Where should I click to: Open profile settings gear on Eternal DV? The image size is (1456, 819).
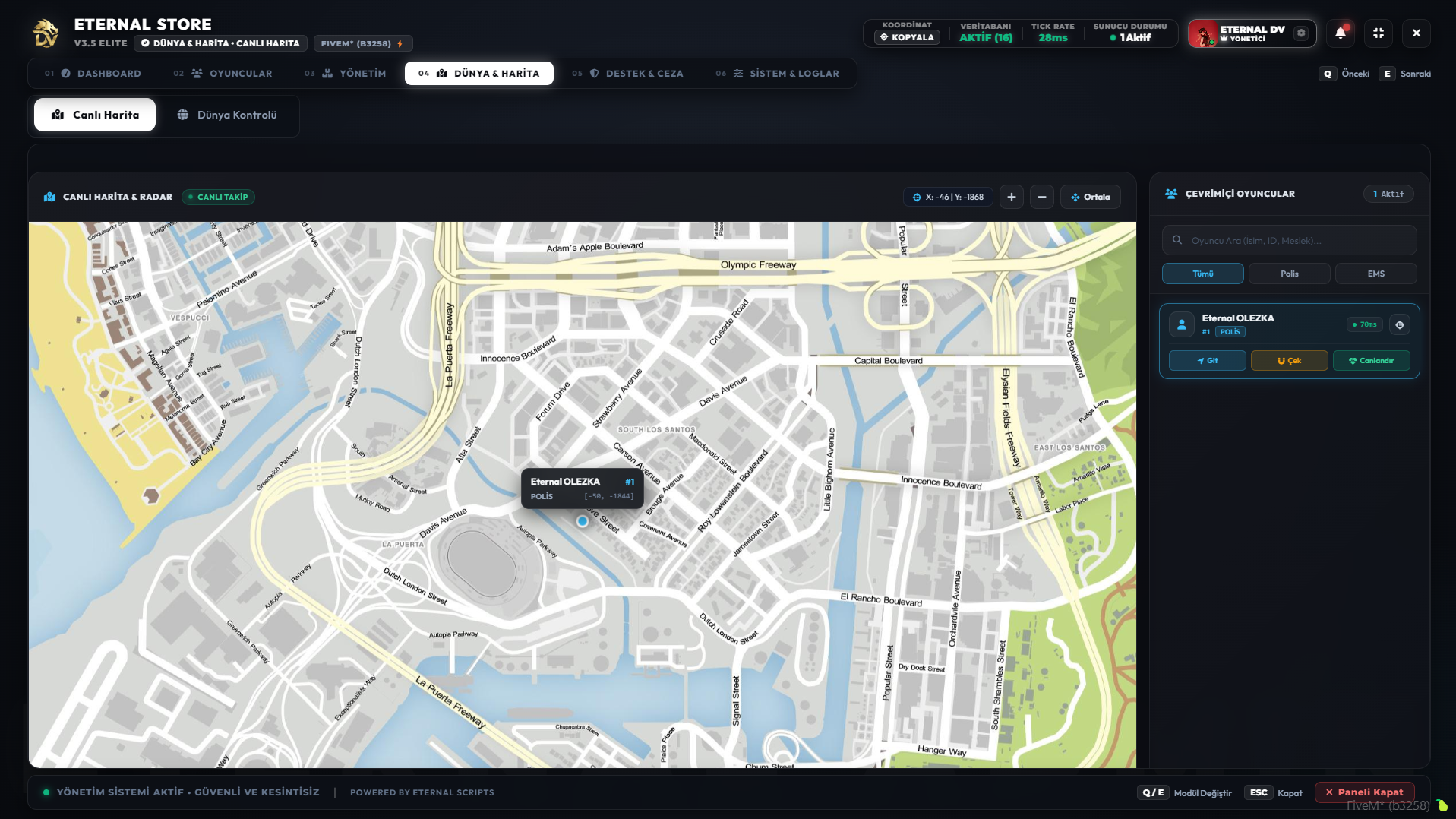tap(1301, 33)
